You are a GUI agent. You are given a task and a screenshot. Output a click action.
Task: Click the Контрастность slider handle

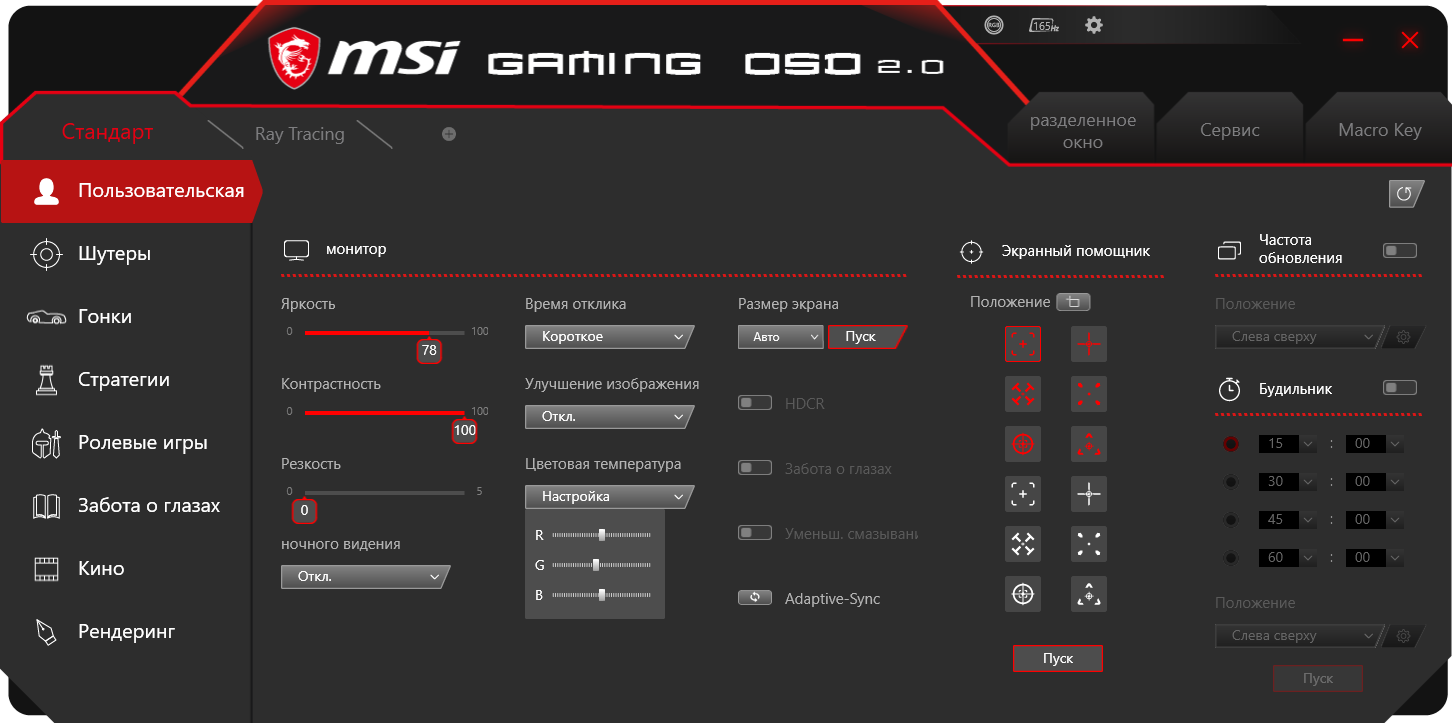(464, 430)
